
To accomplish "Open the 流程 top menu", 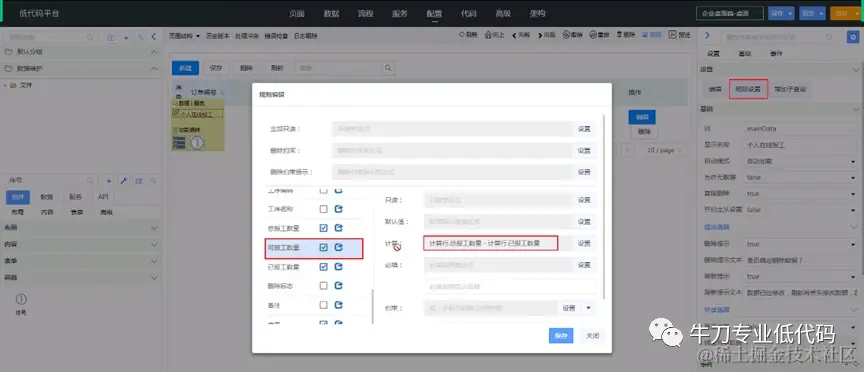I will pos(365,14).
